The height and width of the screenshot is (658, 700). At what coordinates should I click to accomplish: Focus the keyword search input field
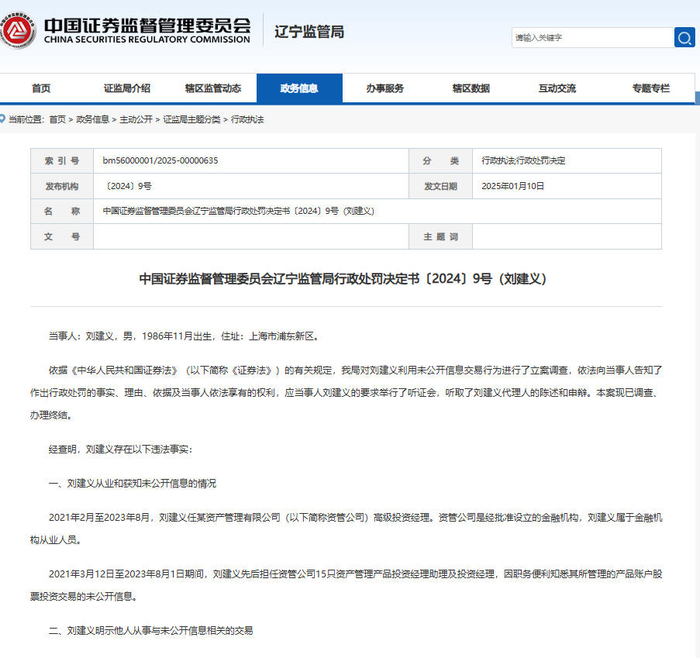592,37
